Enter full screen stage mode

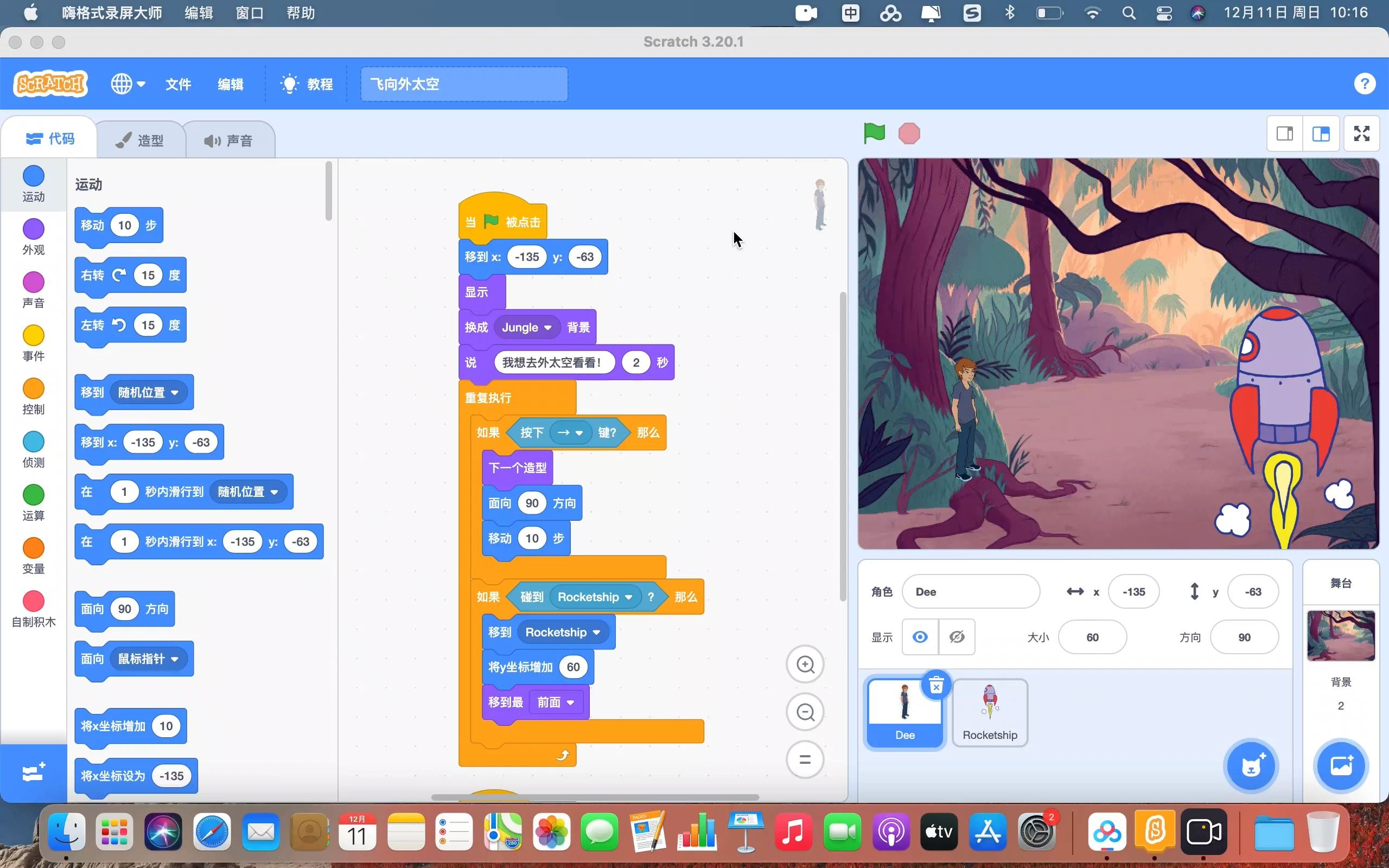click(1362, 134)
